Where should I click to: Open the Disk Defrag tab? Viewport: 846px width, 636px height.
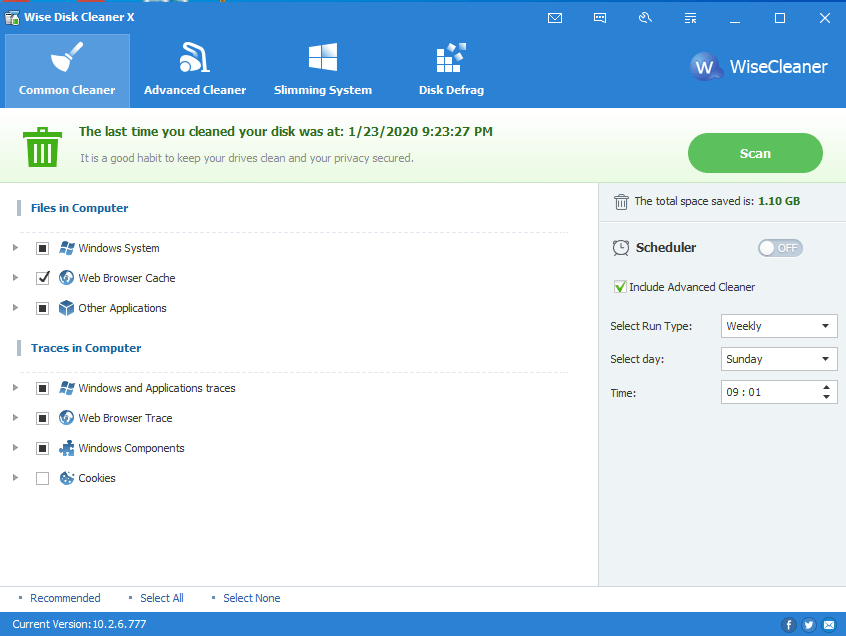(x=451, y=71)
